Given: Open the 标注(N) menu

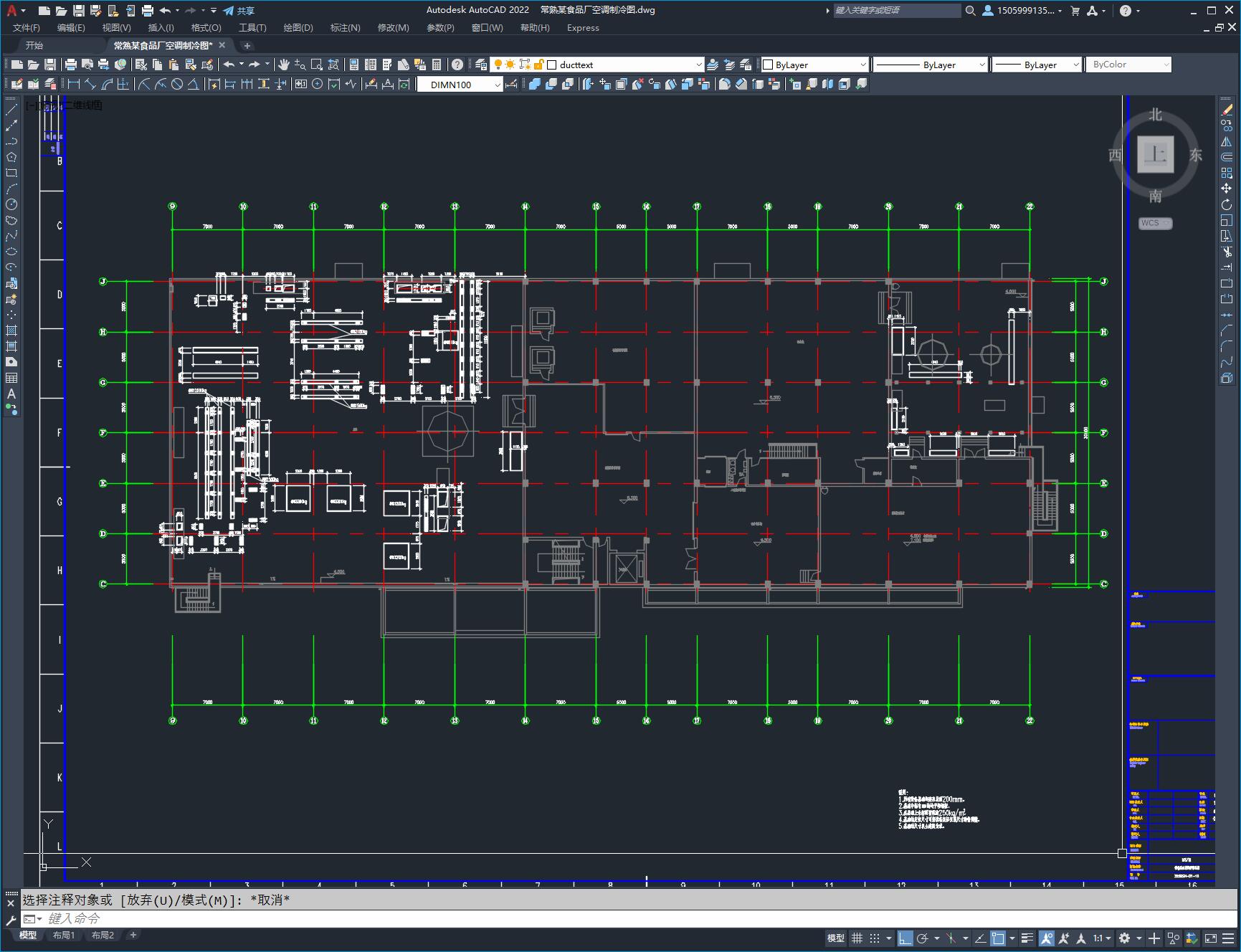Looking at the screenshot, I should click(345, 28).
